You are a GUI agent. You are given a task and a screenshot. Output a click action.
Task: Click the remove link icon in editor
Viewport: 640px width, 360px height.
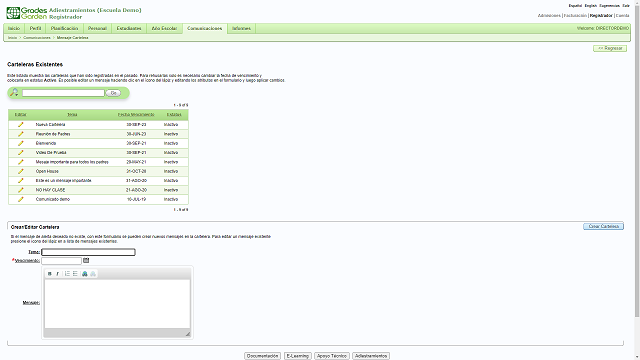pos(93,274)
